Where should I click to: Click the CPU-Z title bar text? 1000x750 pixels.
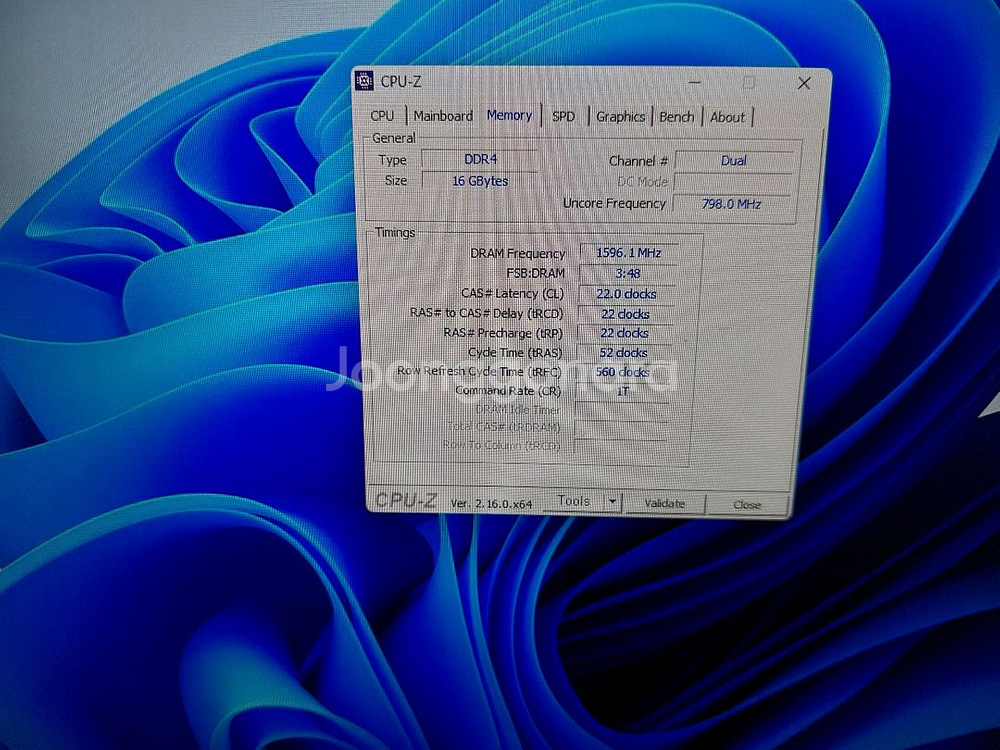401,82
